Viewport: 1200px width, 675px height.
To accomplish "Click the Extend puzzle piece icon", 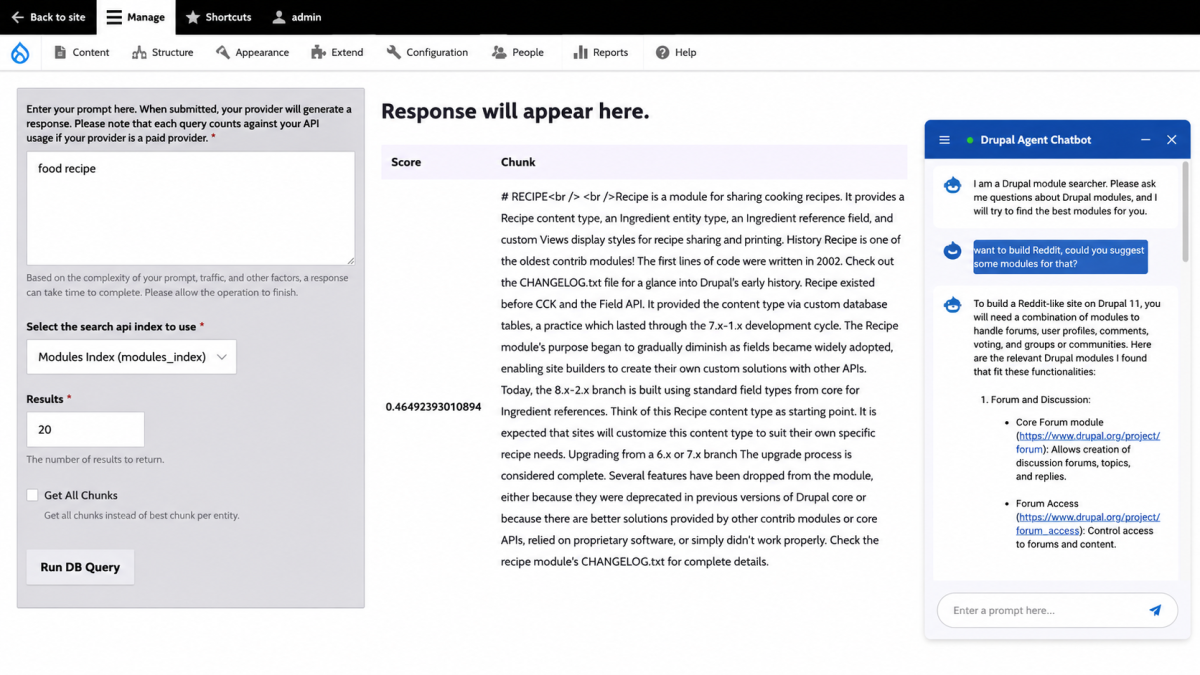I will [x=319, y=52].
